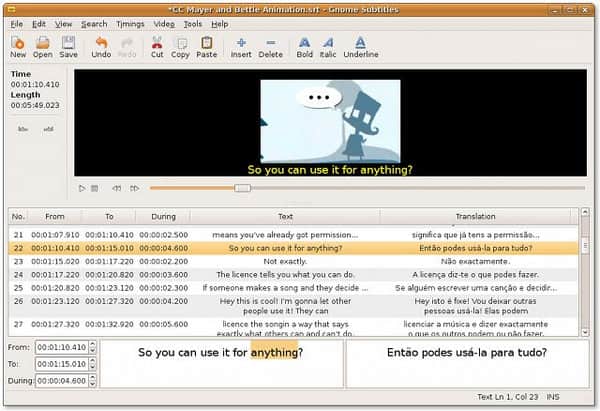The height and width of the screenshot is (411, 600).
Task: Open a file with the Open icon
Action: 42,47
